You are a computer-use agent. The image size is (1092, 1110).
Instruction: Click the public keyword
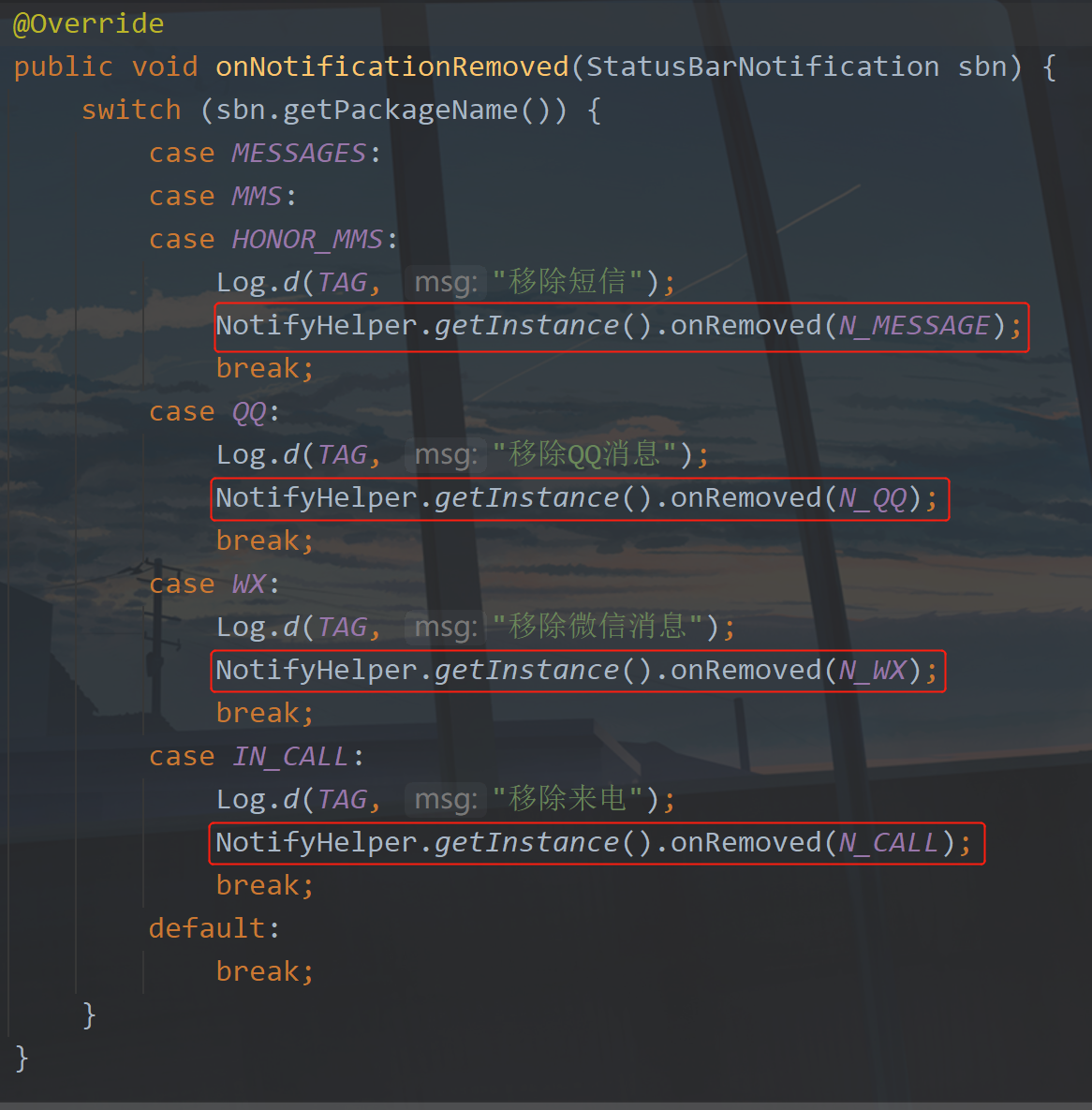pyautogui.click(x=63, y=67)
